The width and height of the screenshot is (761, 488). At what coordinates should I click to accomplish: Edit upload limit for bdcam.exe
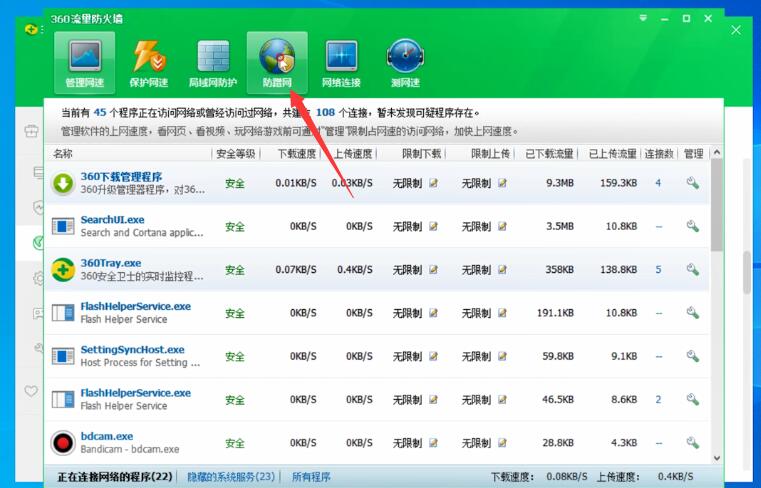coord(502,443)
